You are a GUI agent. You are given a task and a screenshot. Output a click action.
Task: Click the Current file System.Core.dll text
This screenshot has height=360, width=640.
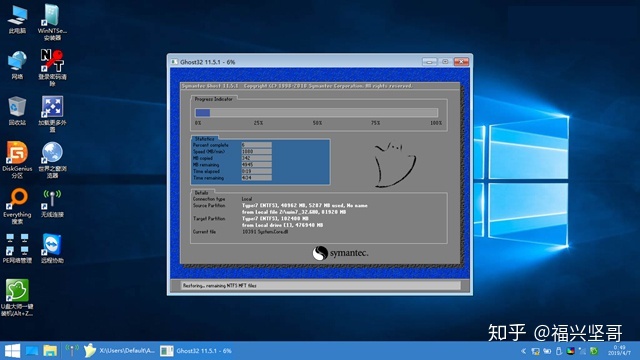(x=265, y=232)
